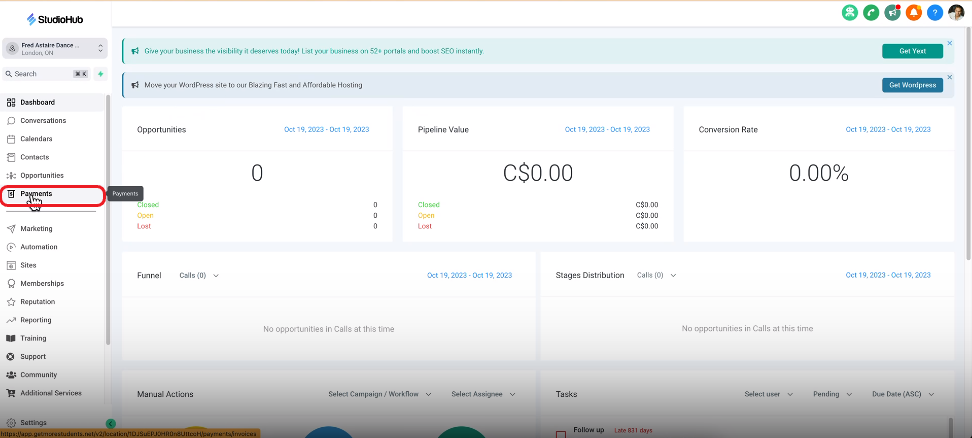Expand the Funnel Calls (0) dropdown
972x438 pixels.
[199, 275]
